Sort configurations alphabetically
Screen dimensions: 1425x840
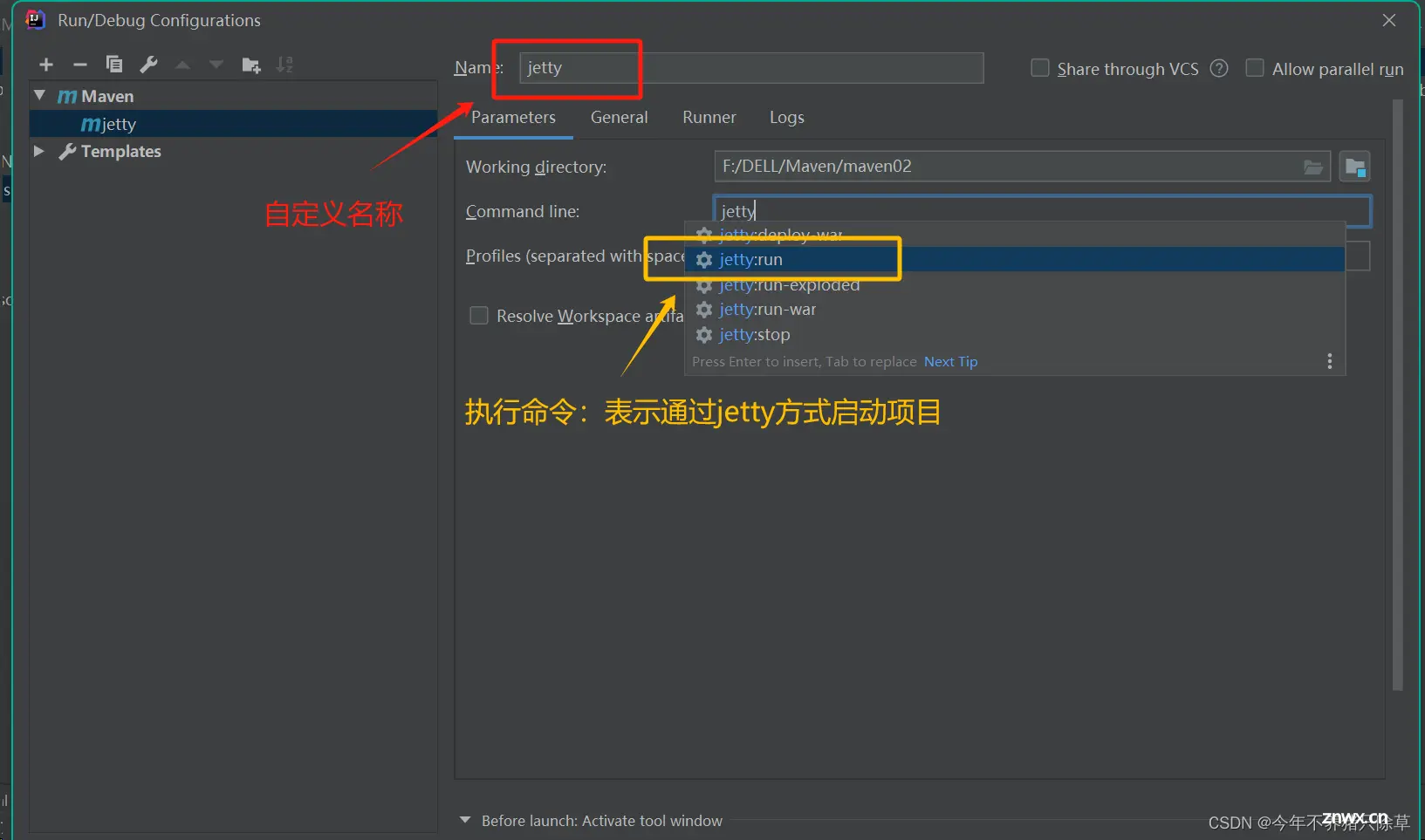point(284,65)
